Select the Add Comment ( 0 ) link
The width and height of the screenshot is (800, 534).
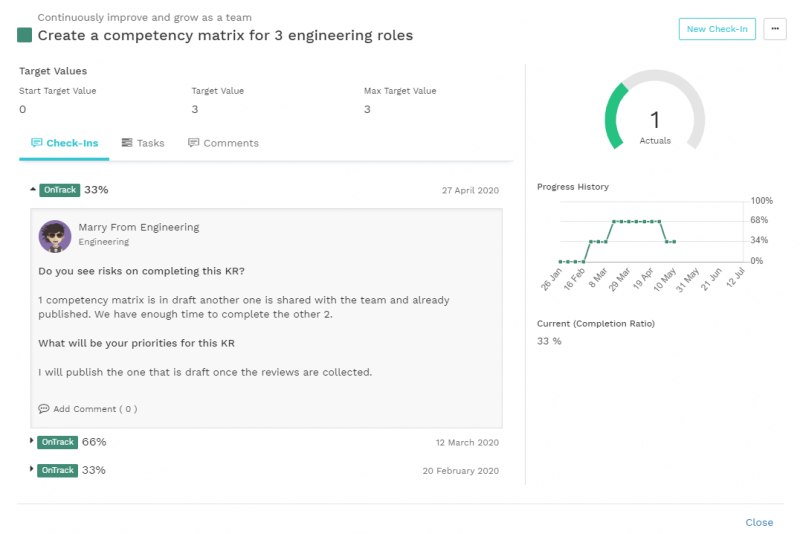tap(95, 409)
